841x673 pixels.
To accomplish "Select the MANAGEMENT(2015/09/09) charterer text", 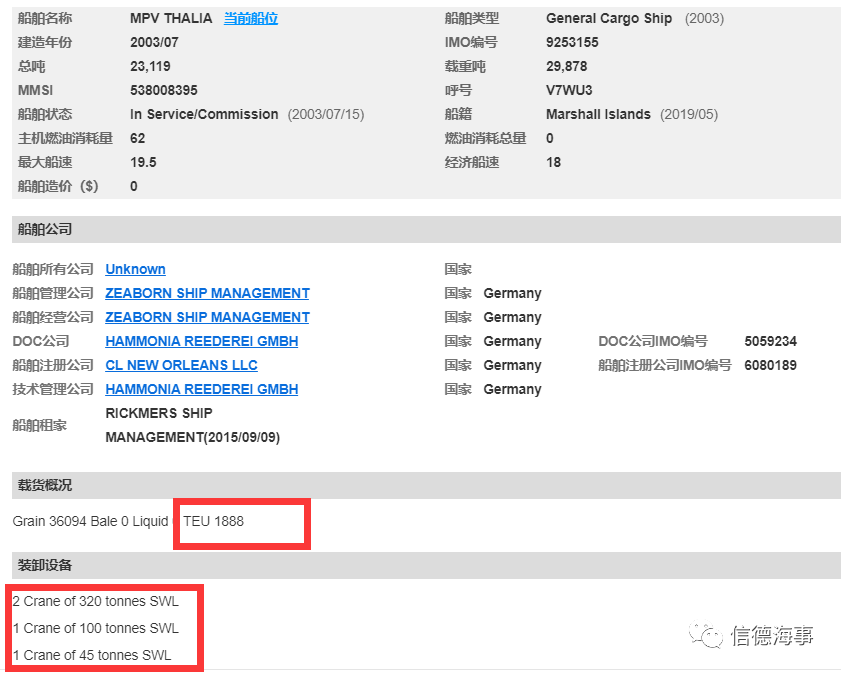I will point(193,438).
